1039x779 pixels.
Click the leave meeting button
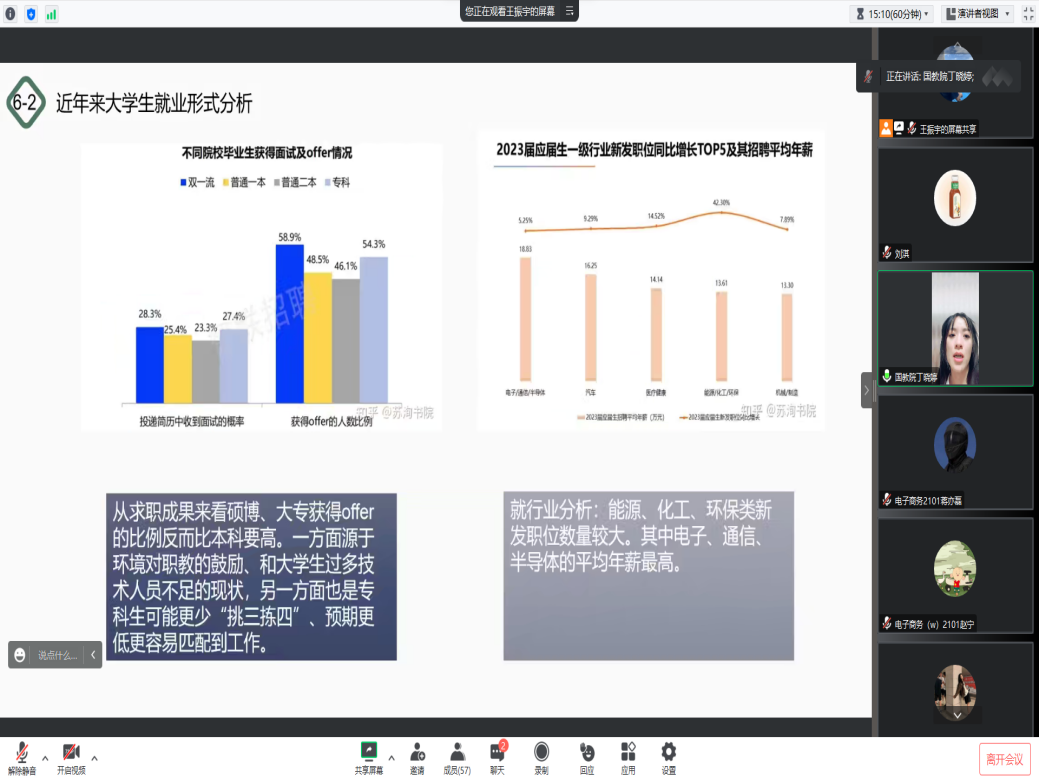(x=1004, y=759)
